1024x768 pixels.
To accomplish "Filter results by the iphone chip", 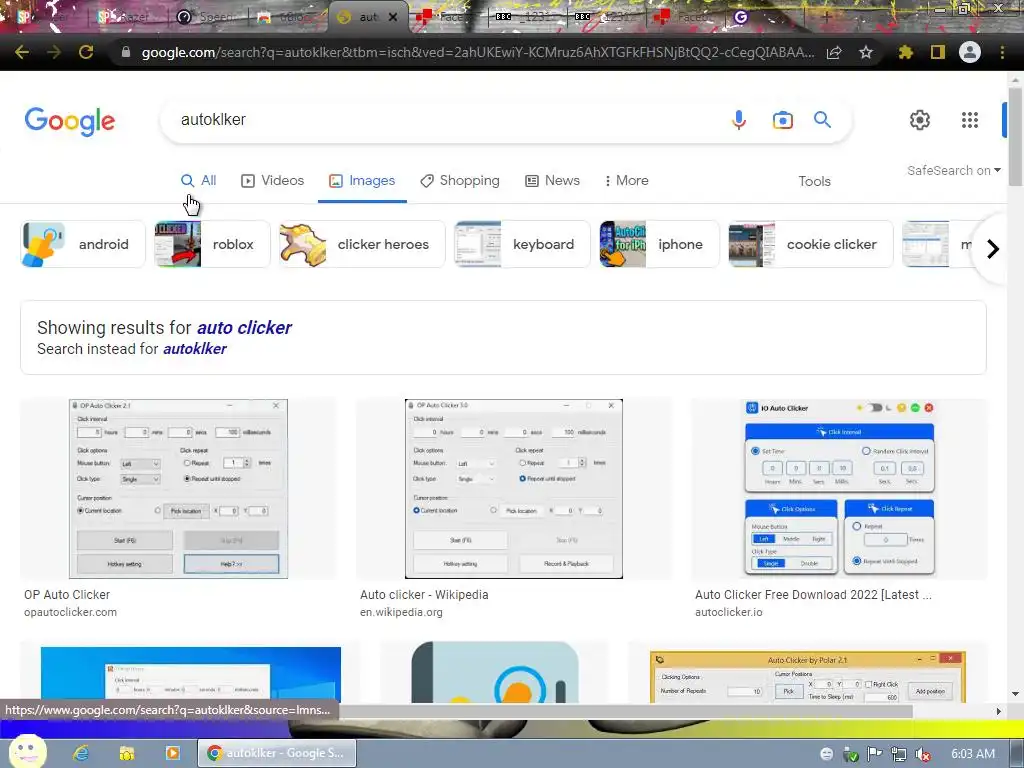I will click(x=660, y=244).
